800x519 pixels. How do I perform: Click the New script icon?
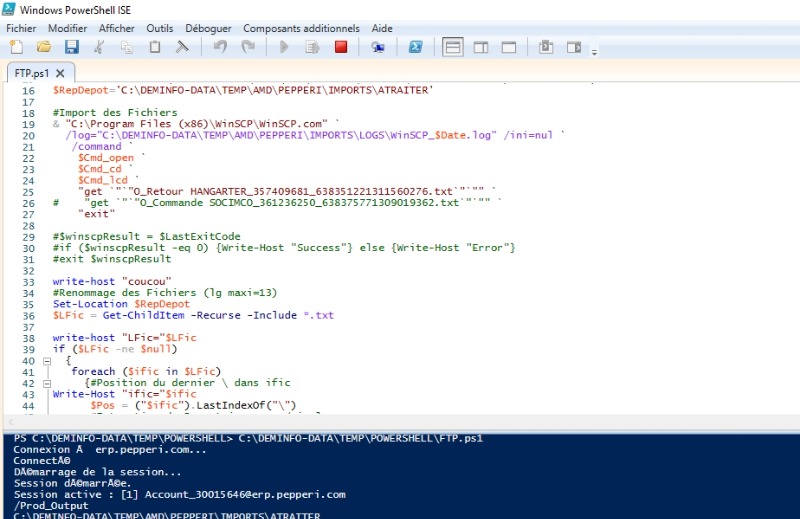point(16,47)
